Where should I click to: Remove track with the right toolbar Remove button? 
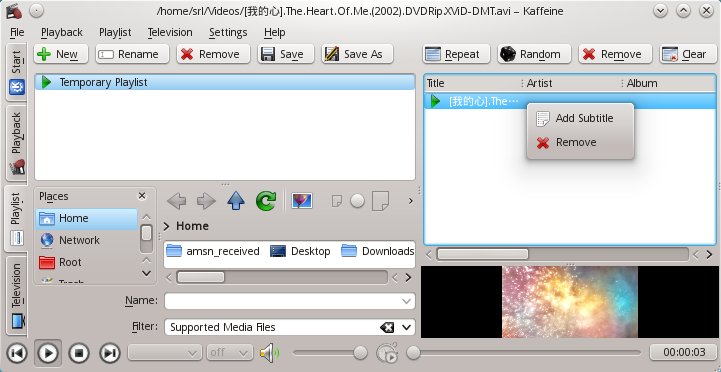pos(615,54)
